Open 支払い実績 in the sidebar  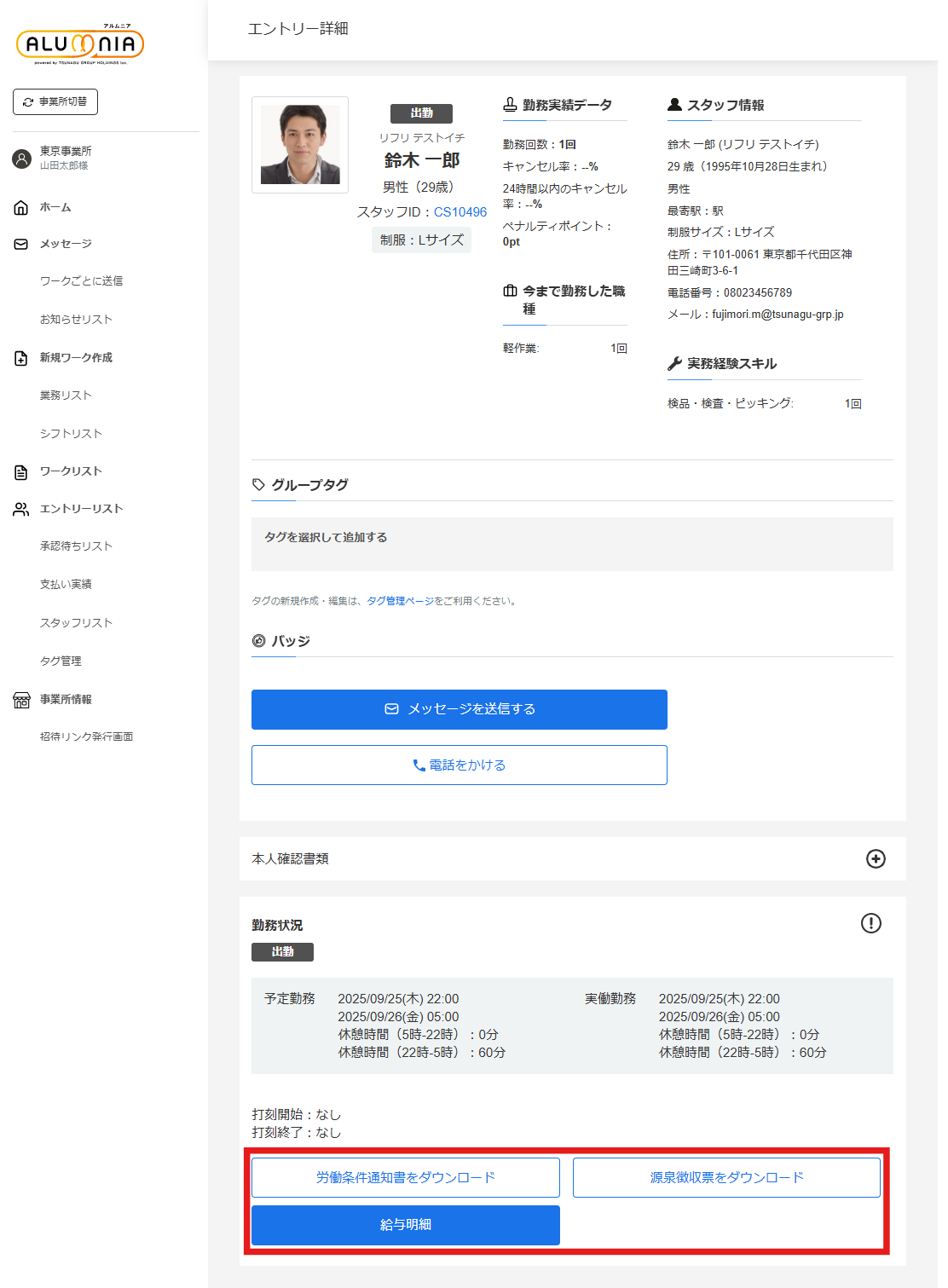[66, 584]
